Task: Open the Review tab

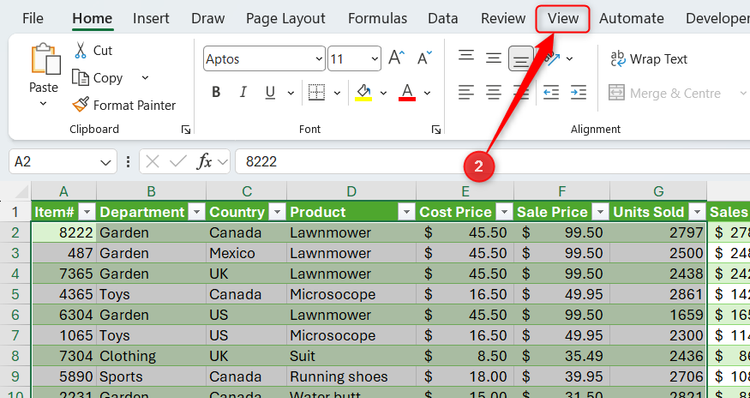Action: click(x=503, y=18)
